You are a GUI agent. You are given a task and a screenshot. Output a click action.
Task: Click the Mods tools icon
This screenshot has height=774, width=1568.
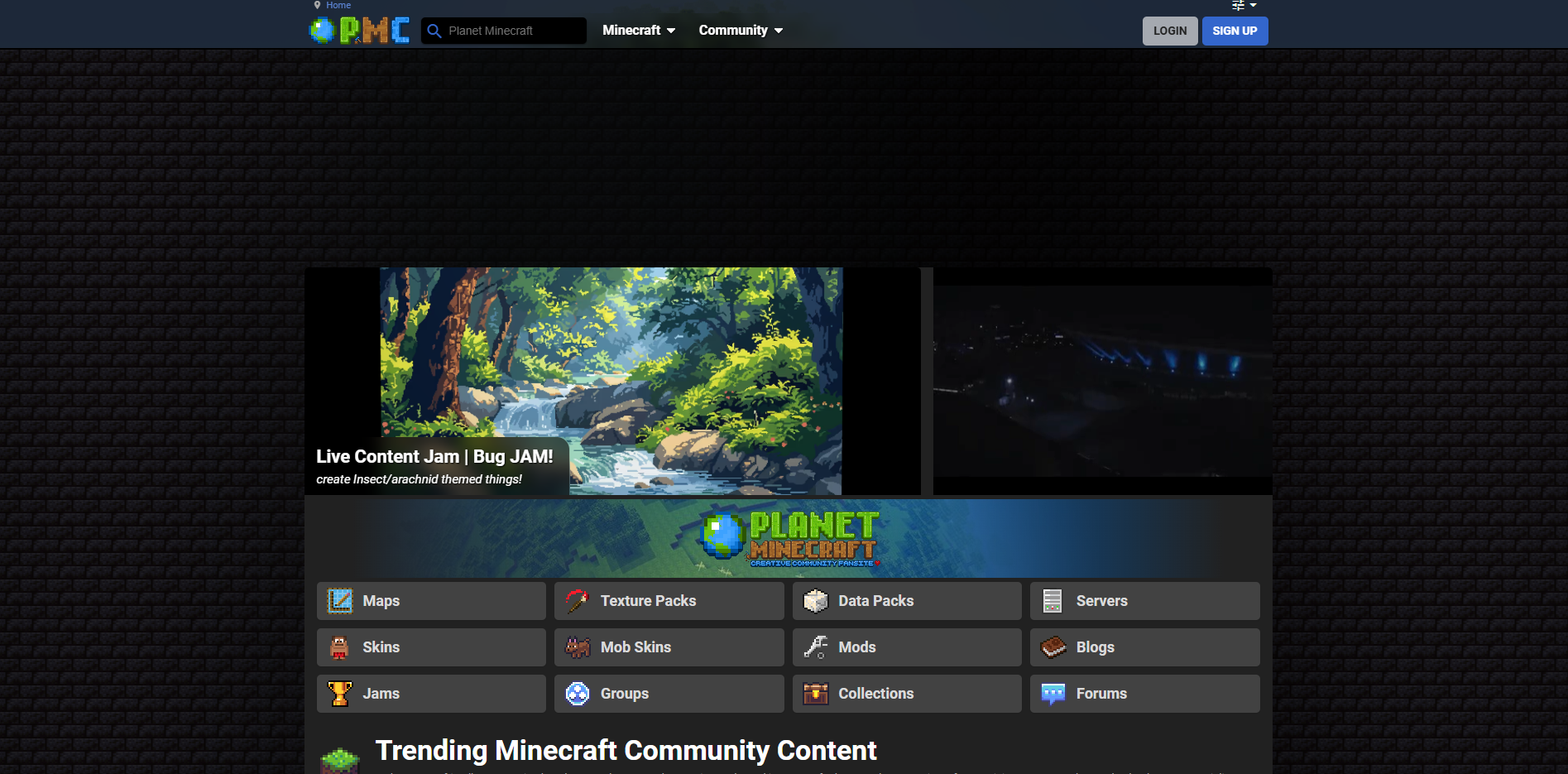pyautogui.click(x=816, y=647)
